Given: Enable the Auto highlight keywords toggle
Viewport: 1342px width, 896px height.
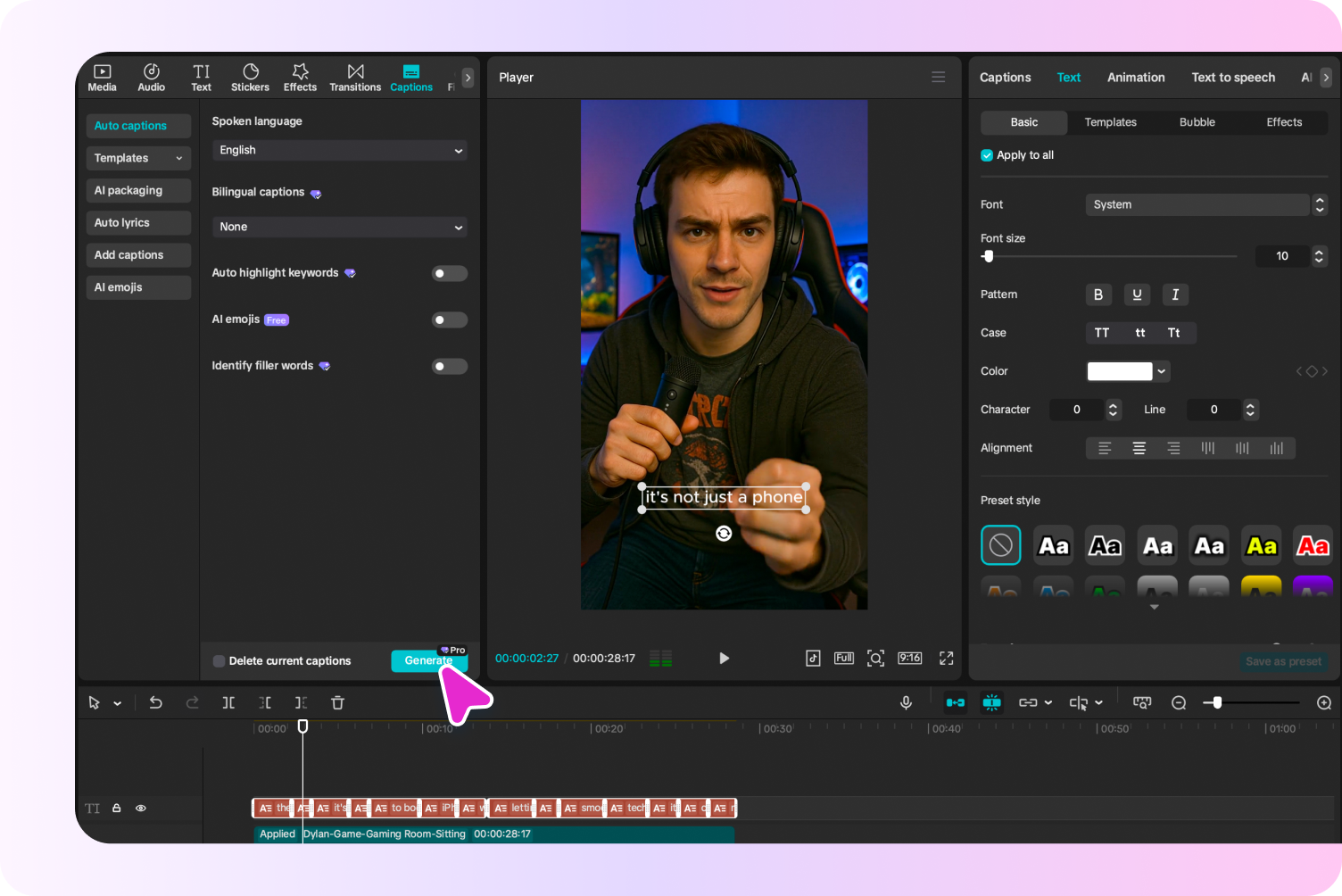Looking at the screenshot, I should [449, 273].
